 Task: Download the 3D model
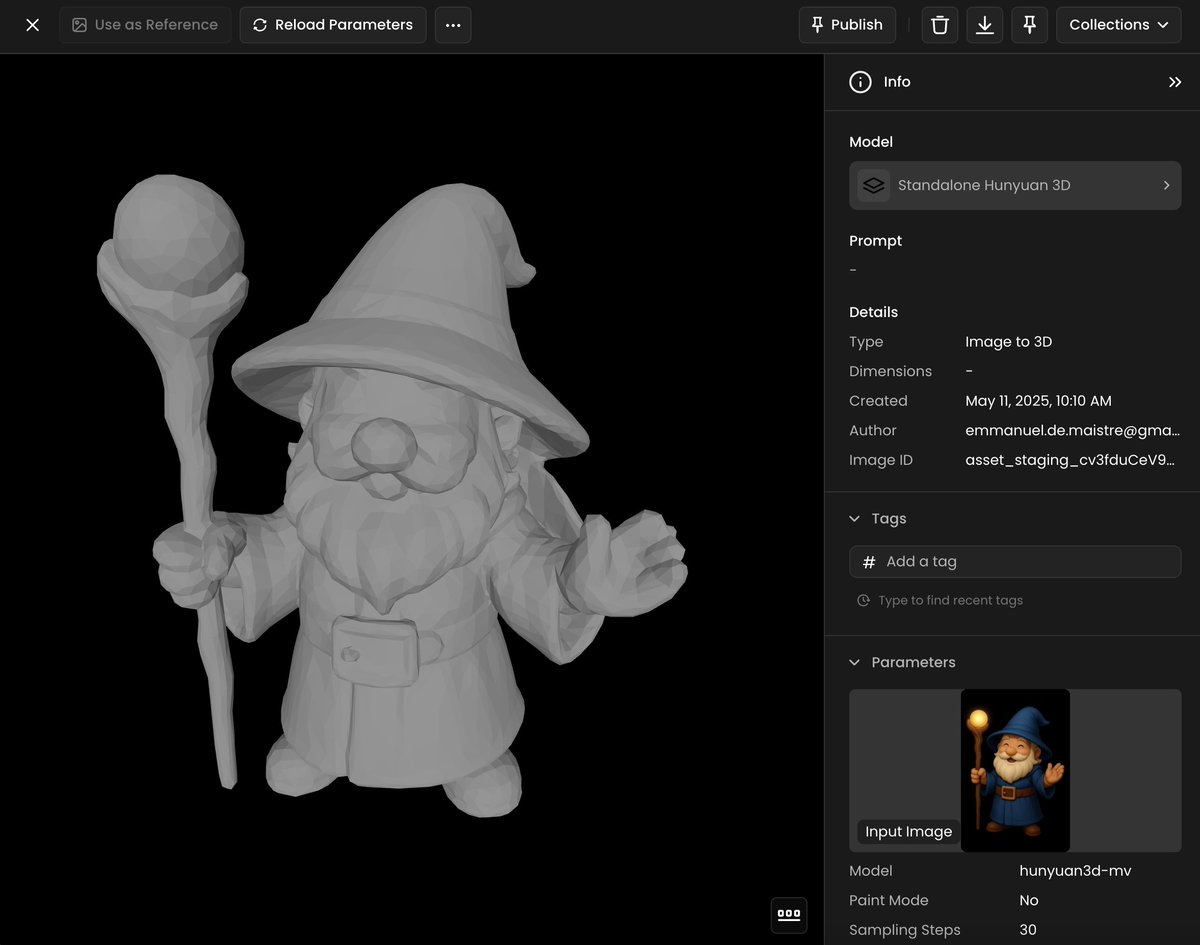(985, 25)
